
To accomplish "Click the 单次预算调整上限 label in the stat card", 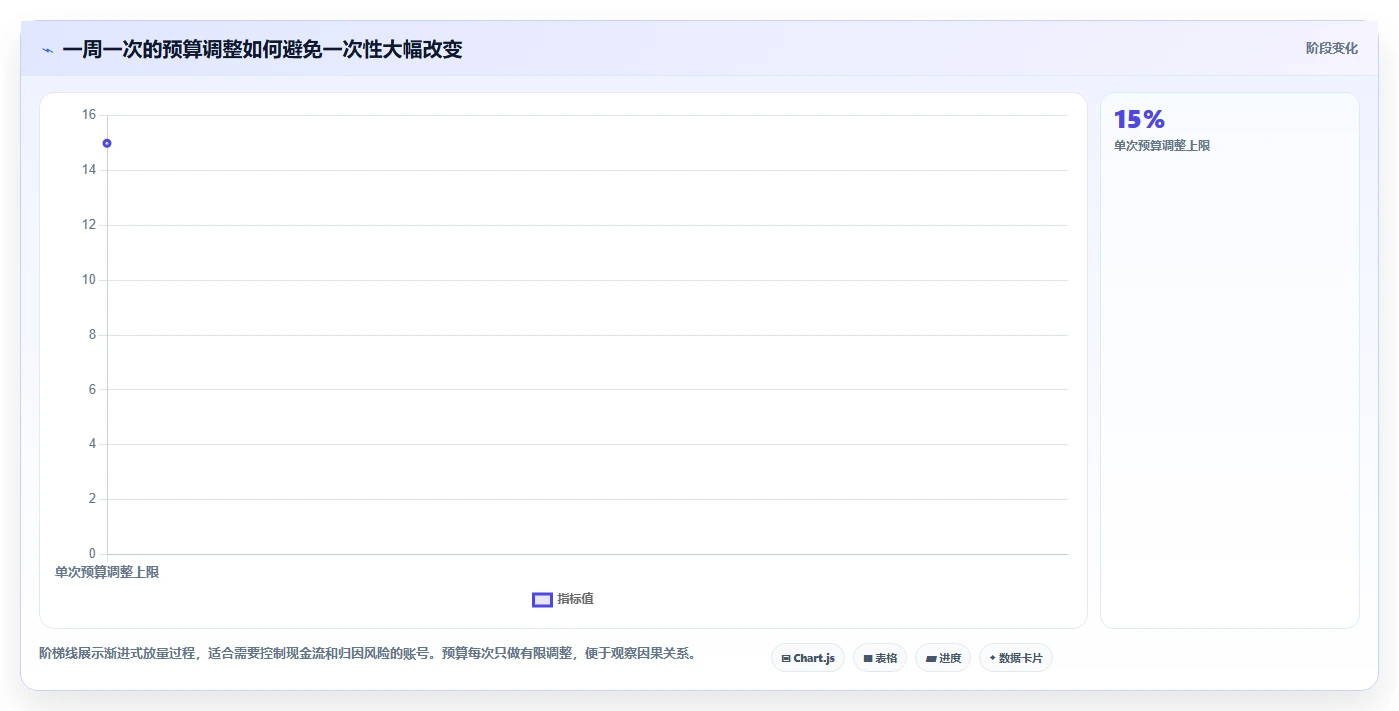I will 1162,146.
